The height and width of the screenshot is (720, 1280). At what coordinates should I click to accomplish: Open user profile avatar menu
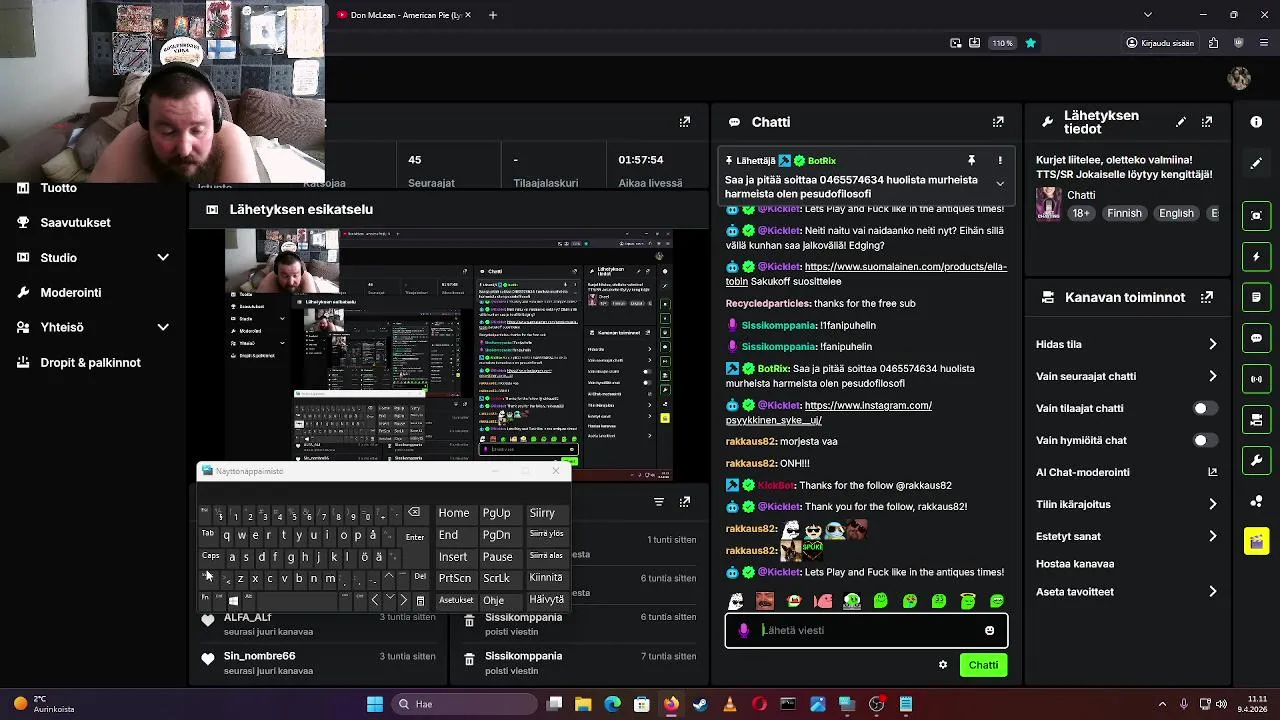[x=1239, y=78]
